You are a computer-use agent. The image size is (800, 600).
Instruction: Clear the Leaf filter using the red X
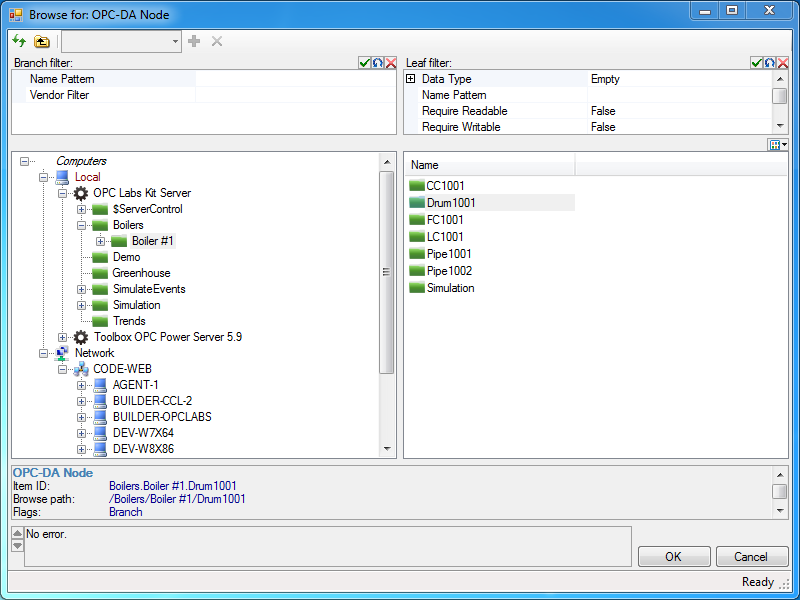click(x=784, y=62)
